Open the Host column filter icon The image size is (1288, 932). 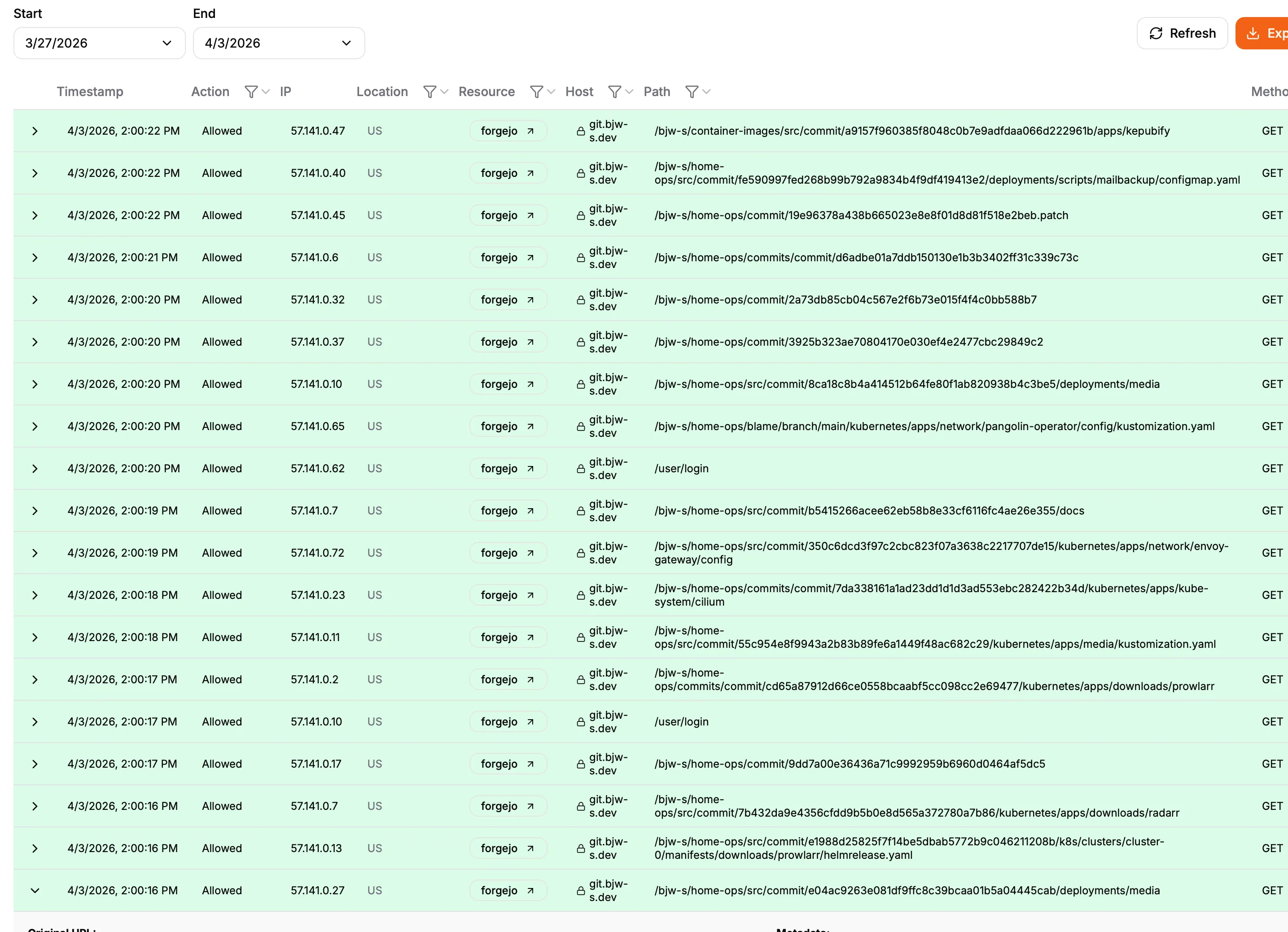click(620, 92)
